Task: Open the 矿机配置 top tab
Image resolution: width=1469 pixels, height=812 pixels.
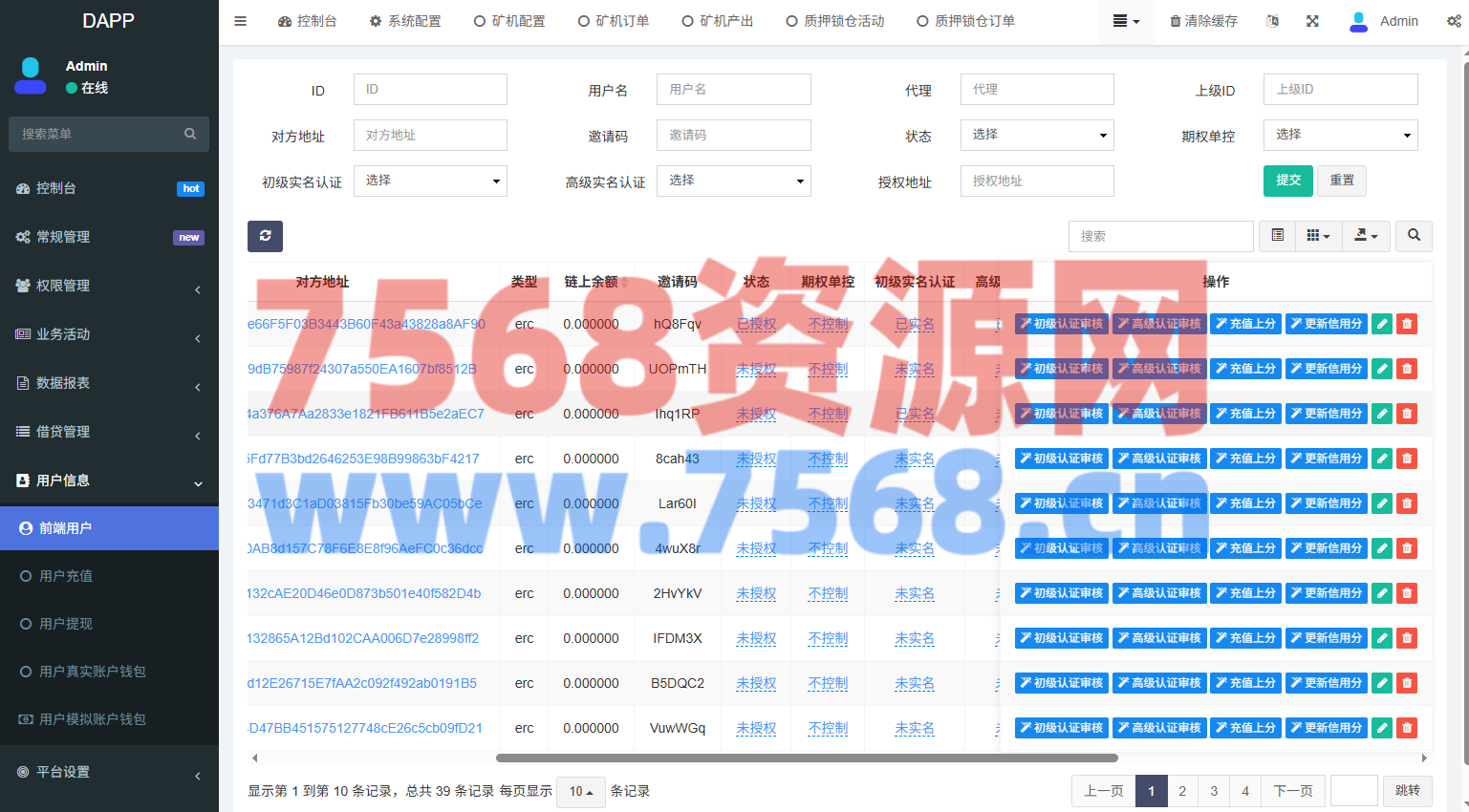Action: 509,21
